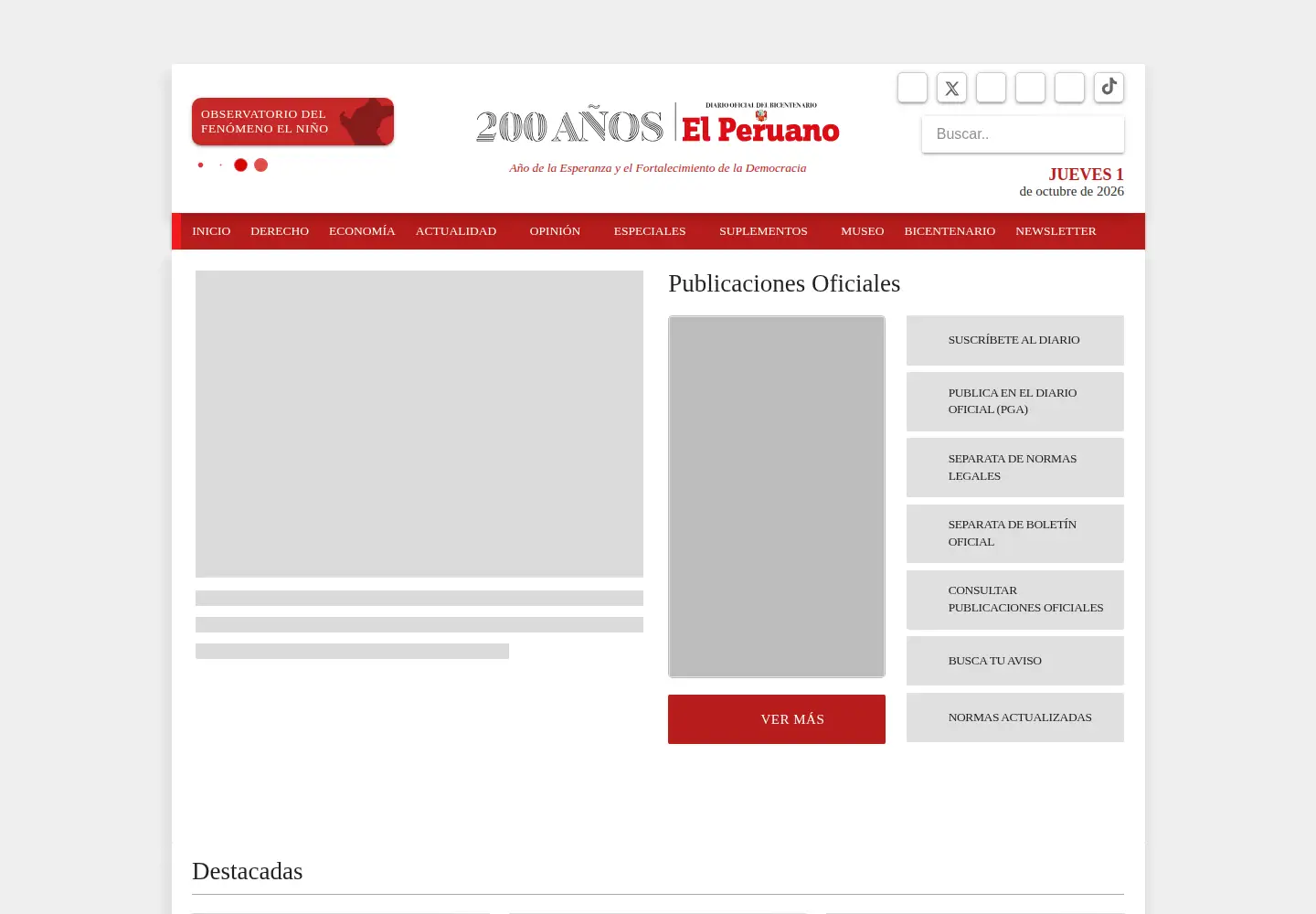Image resolution: width=1316 pixels, height=914 pixels.
Task: Go to the MUSEO section
Action: (x=863, y=231)
